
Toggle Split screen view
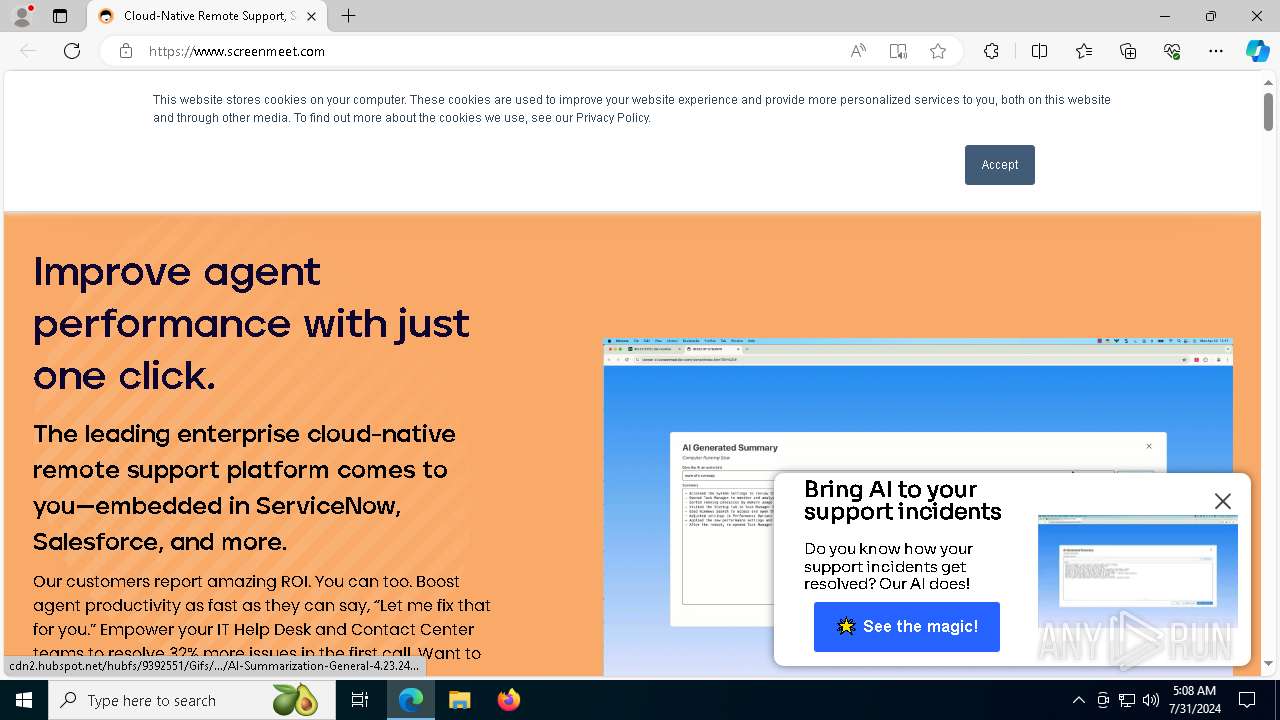coord(1039,51)
